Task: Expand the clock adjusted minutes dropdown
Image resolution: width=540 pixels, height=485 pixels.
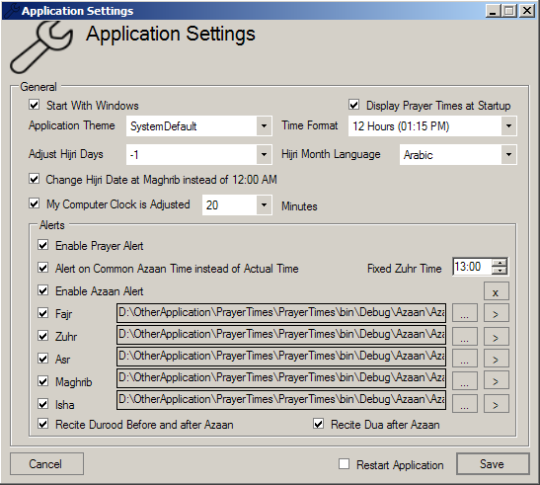Action: 264,205
